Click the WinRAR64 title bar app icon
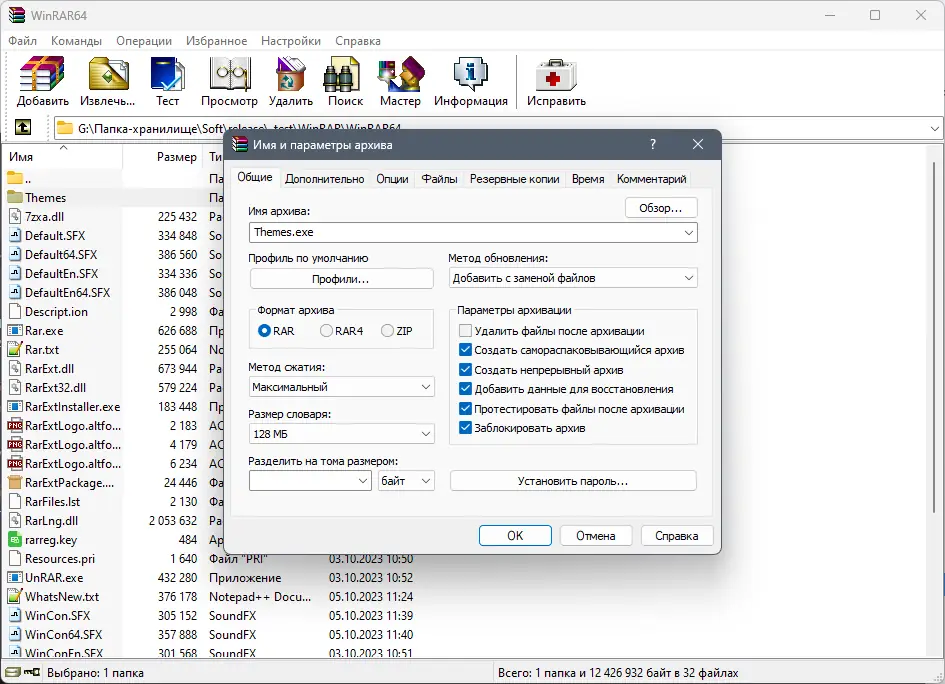Screen dimensions: 945x684 click(16, 15)
